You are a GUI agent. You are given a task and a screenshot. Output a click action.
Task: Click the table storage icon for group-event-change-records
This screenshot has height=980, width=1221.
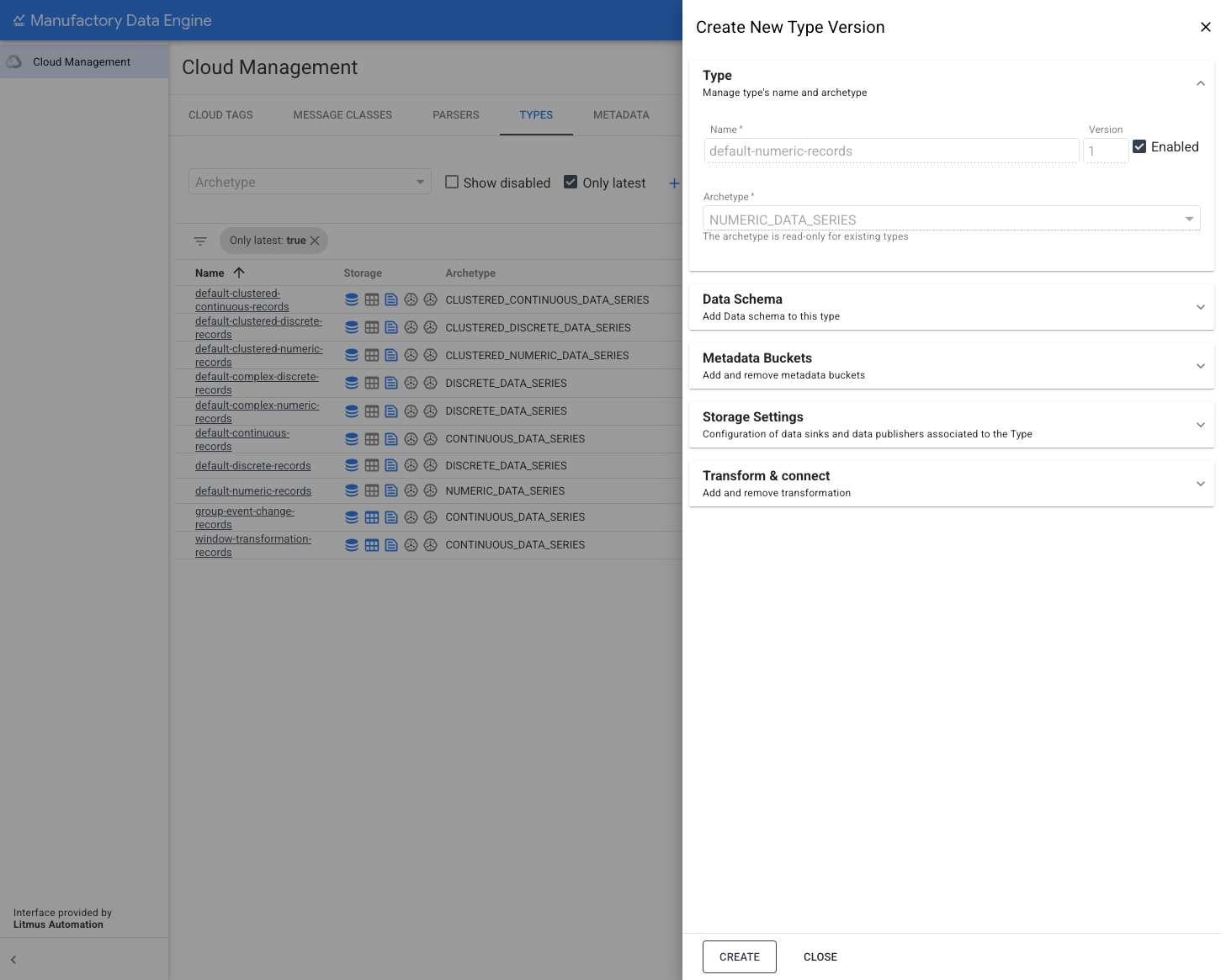tap(372, 517)
